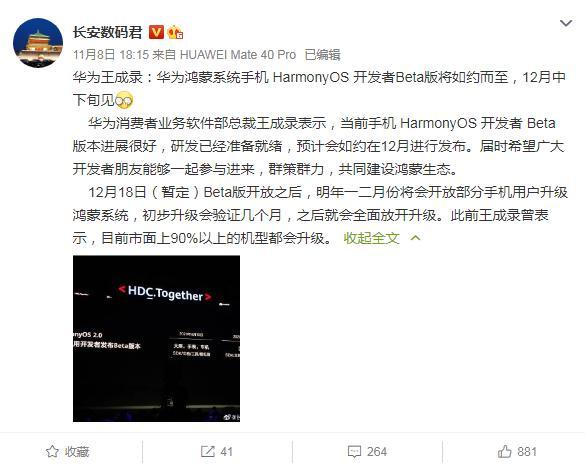Image resolution: width=585 pixels, height=468 pixels.
Task: Click the star favorite icon
Action: [x=52, y=452]
